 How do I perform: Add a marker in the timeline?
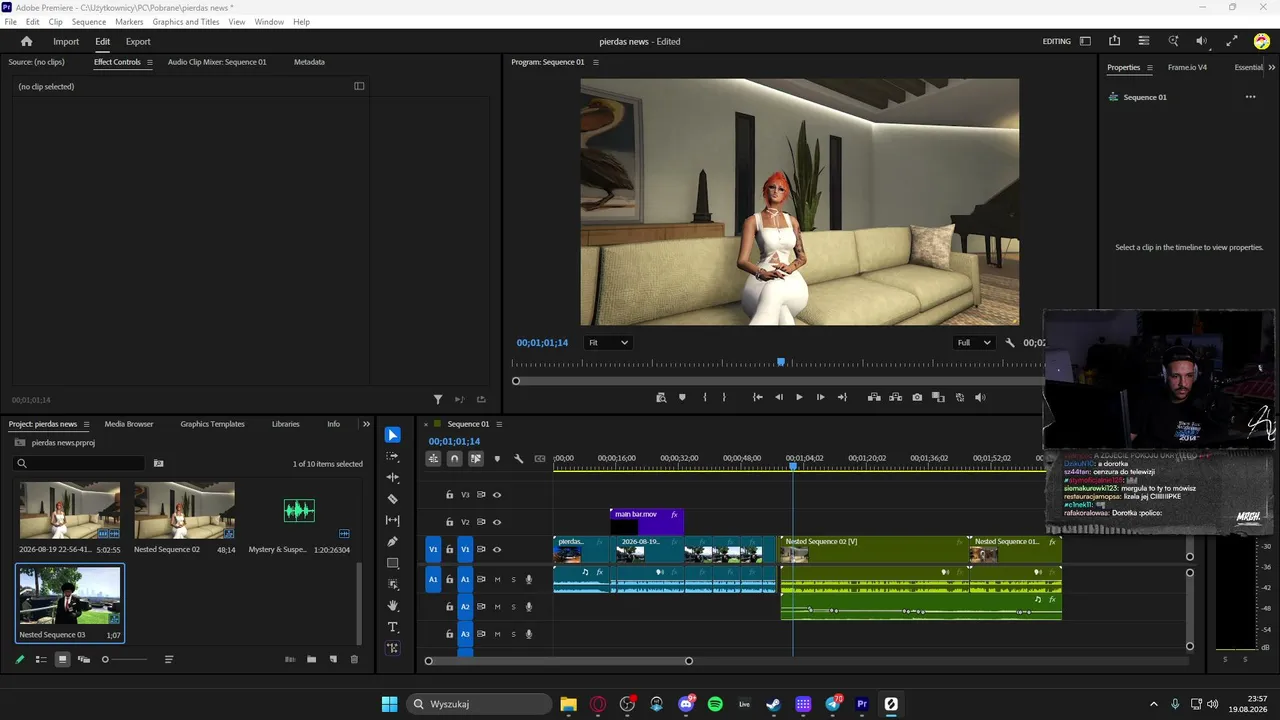click(497, 459)
